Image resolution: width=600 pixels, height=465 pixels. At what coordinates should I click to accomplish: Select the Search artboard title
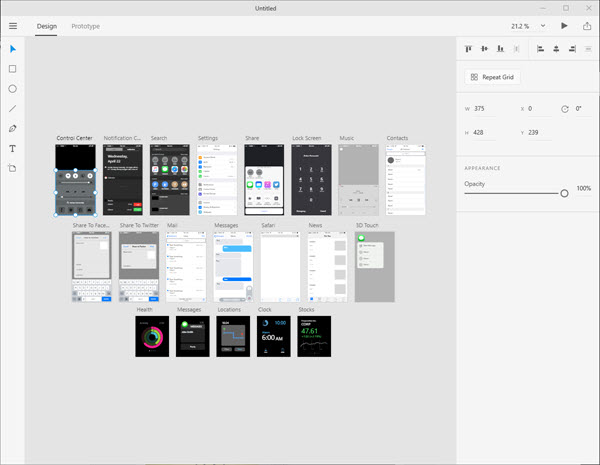[x=159, y=138]
